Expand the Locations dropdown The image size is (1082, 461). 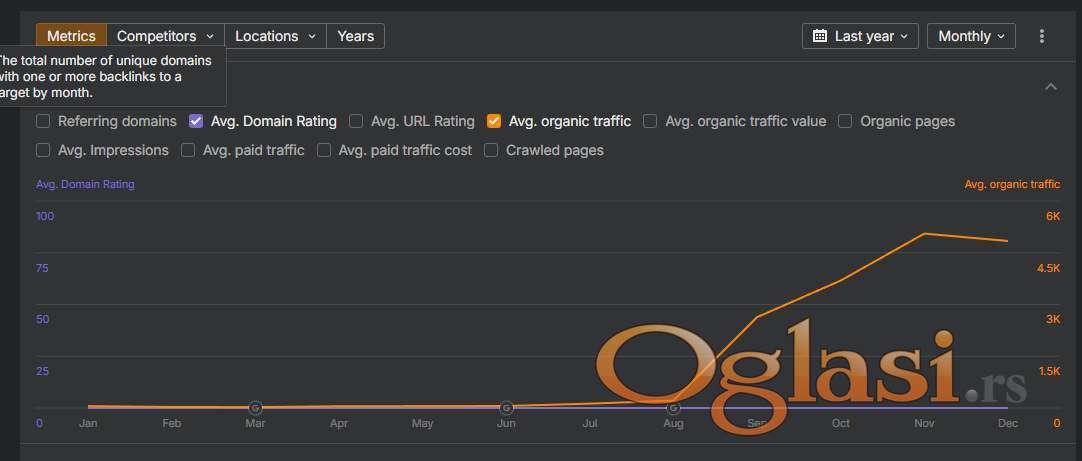[275, 36]
